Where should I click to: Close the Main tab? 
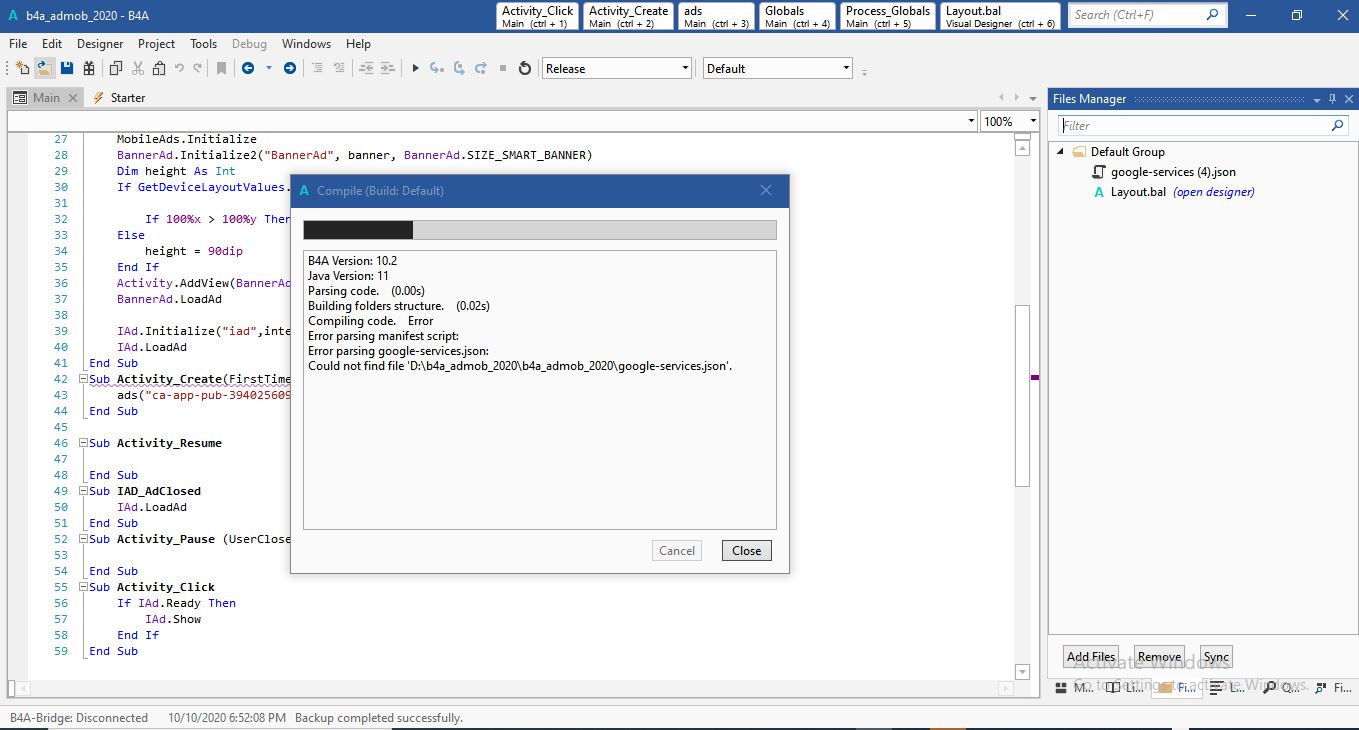pos(72,97)
